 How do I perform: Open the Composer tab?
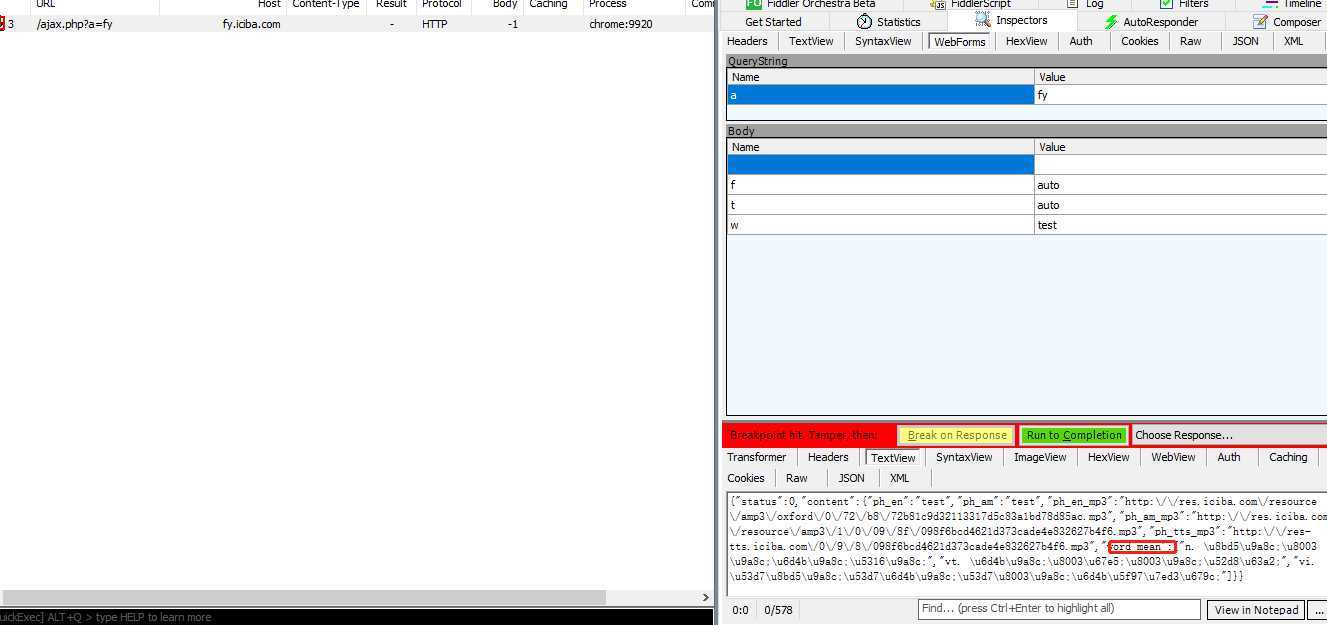click(x=1287, y=22)
